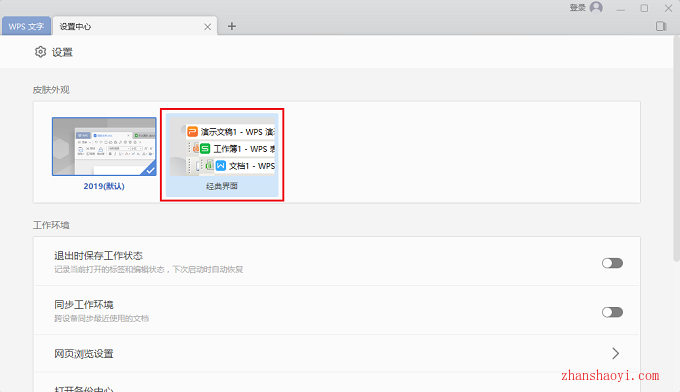Click the sidebar panel icon at top right
Viewport: 680px width, 392px height.
(x=661, y=26)
